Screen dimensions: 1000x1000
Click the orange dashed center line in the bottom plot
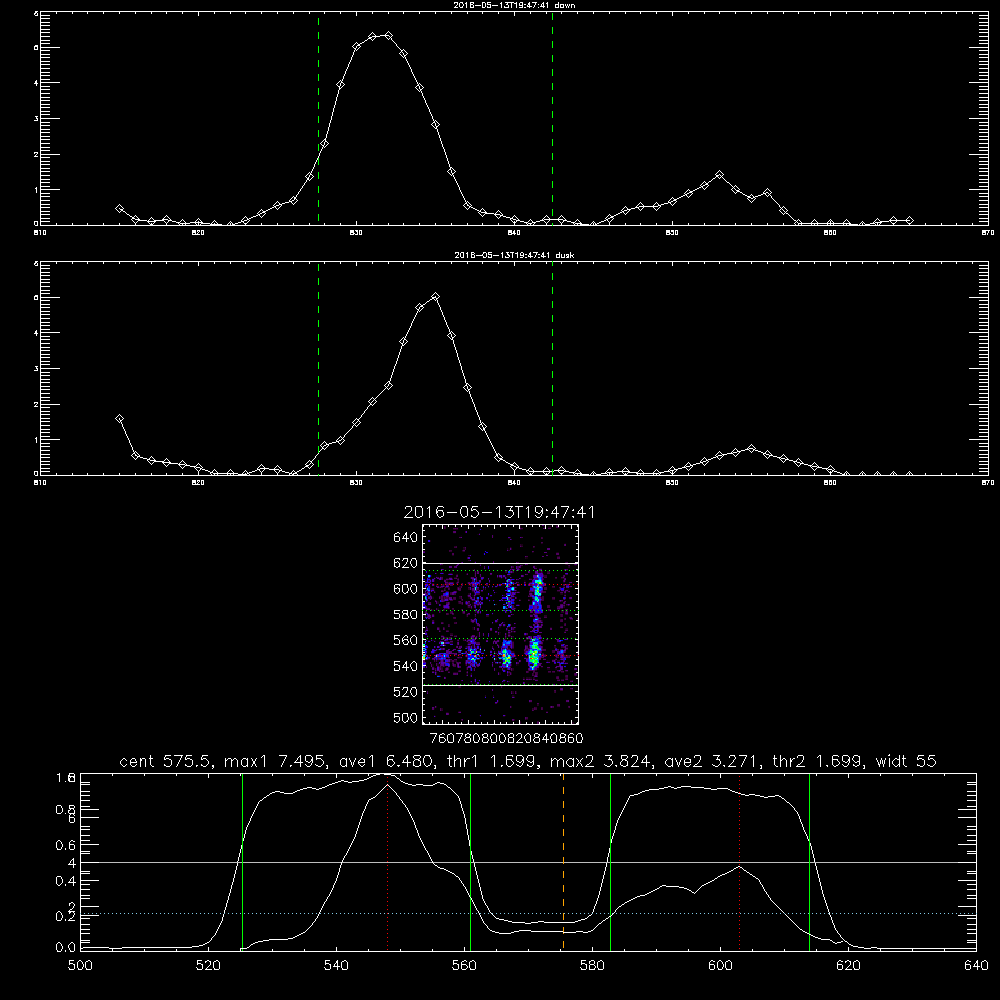[563, 861]
